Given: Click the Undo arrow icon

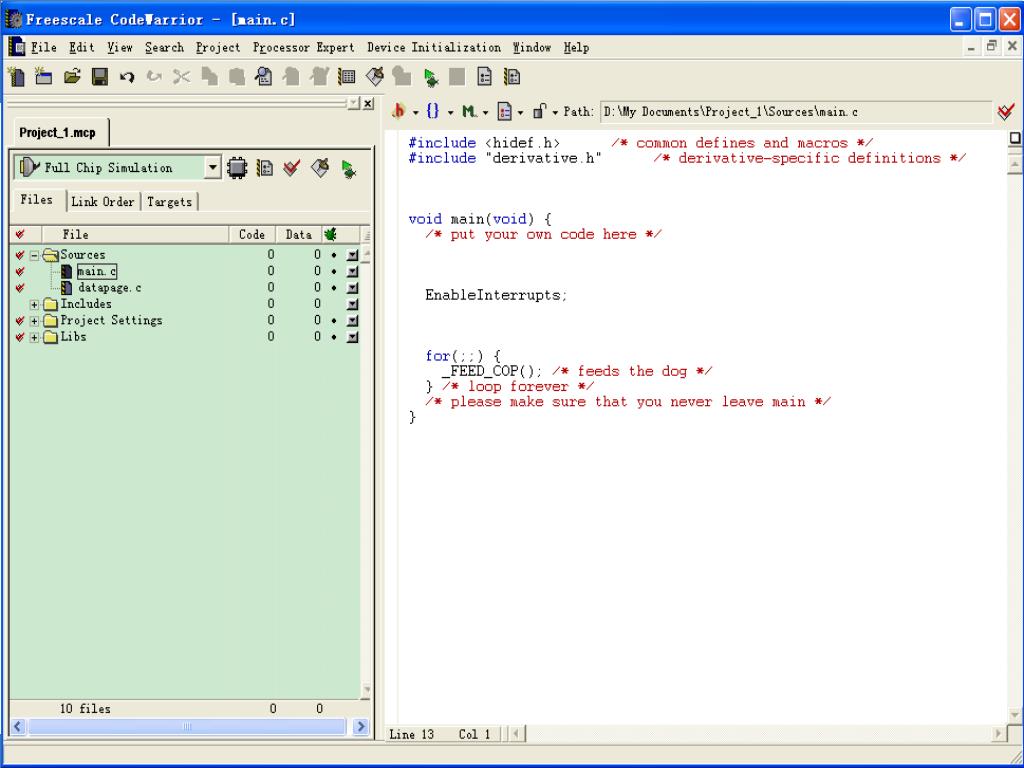Looking at the screenshot, I should point(127,77).
